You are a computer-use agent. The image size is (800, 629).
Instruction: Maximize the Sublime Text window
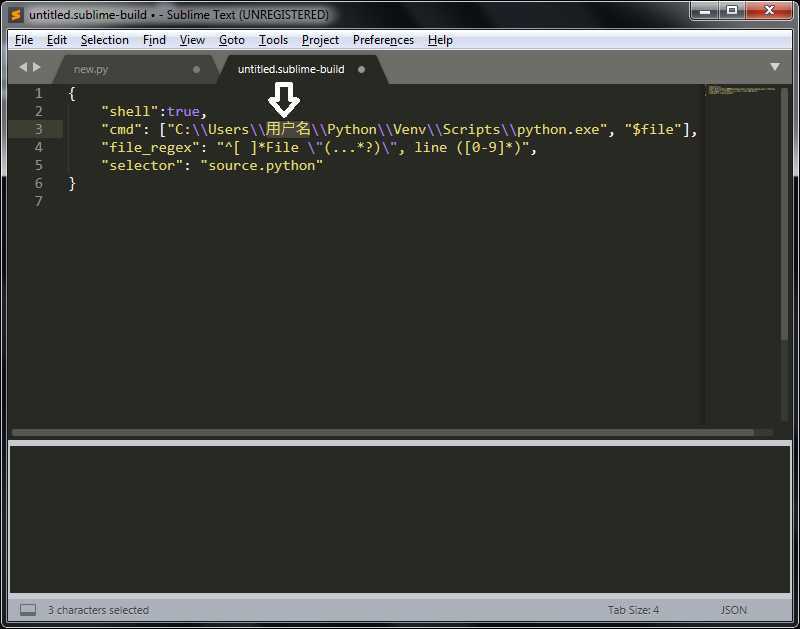pos(732,11)
